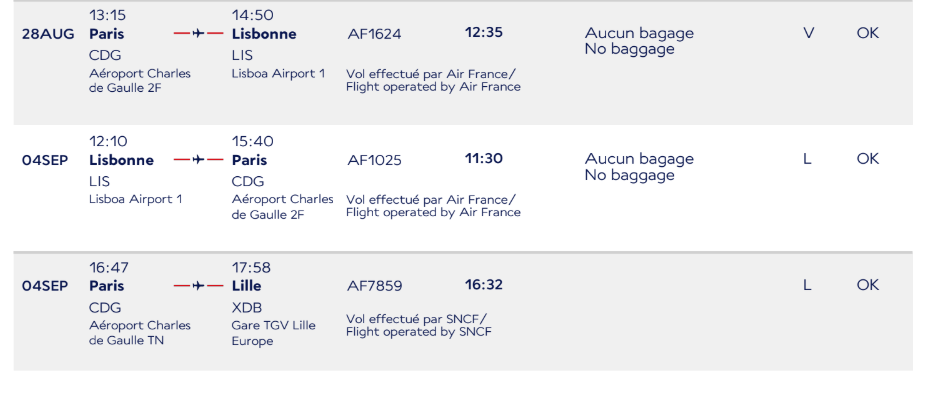Screen dimensions: 945x397
Task: Click the plane icon between Paris and Lisbonne
Action: pos(198,34)
